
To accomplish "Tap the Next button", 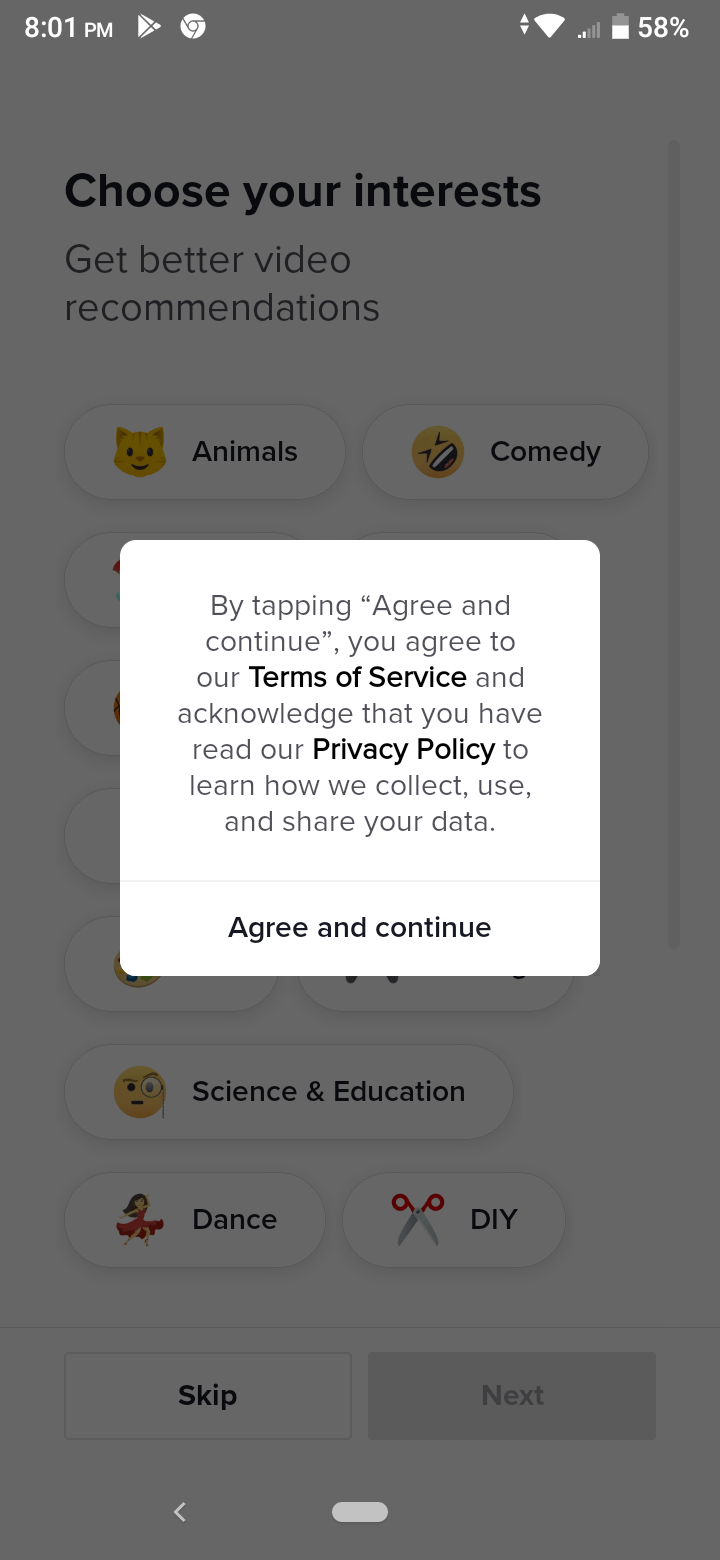I will point(512,1396).
